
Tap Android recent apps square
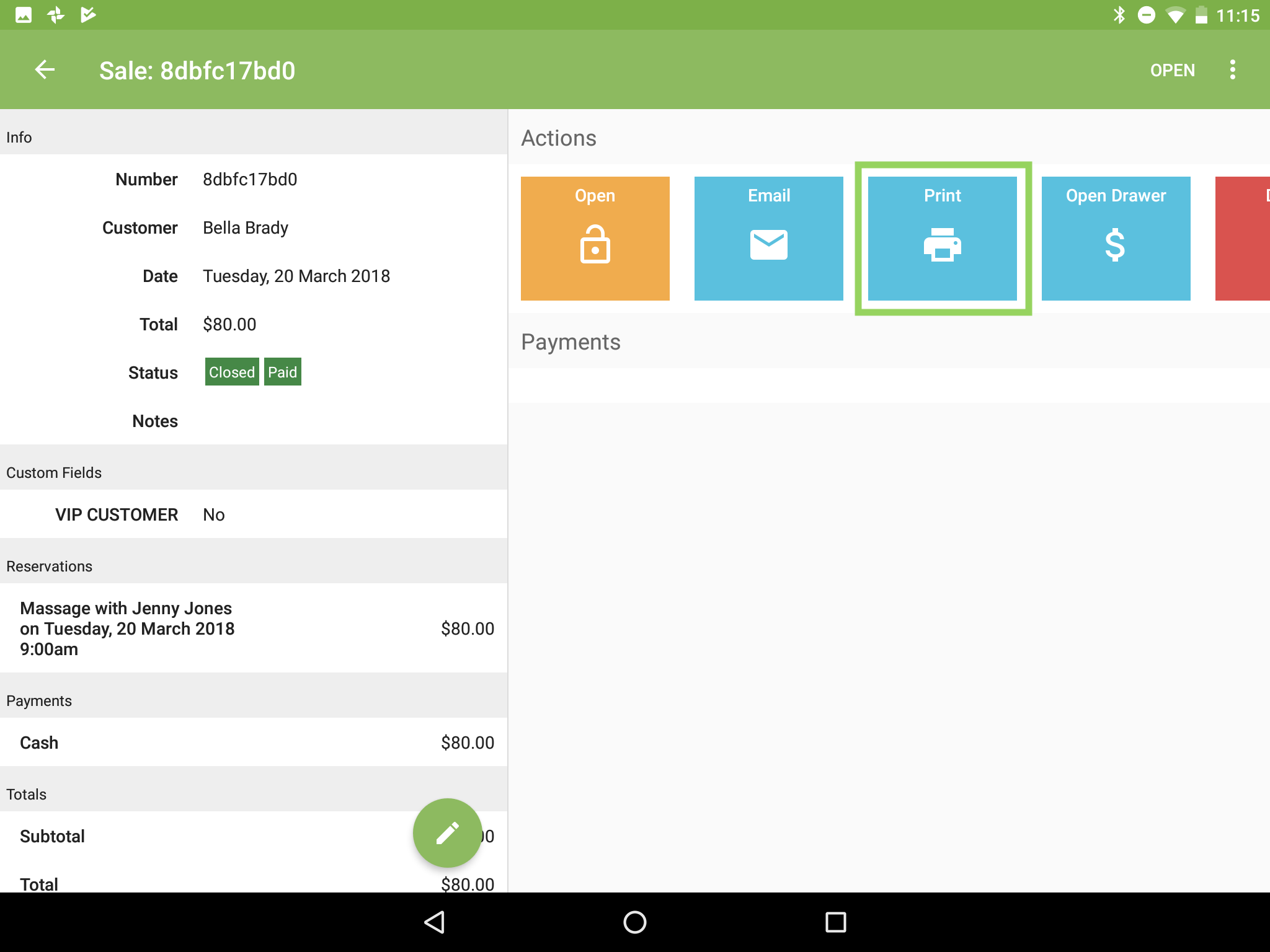point(835,922)
